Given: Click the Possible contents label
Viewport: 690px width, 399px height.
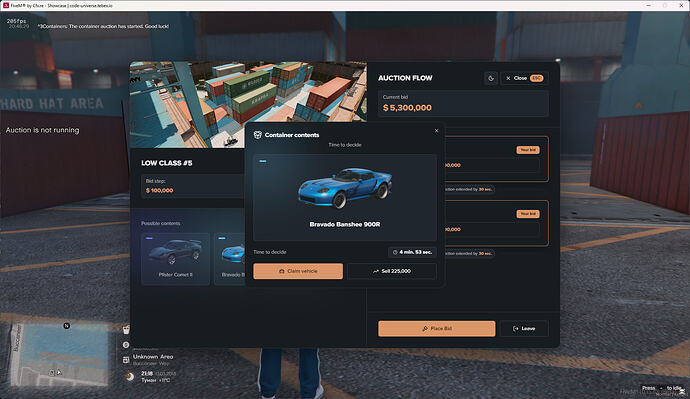Looking at the screenshot, I should 161,223.
